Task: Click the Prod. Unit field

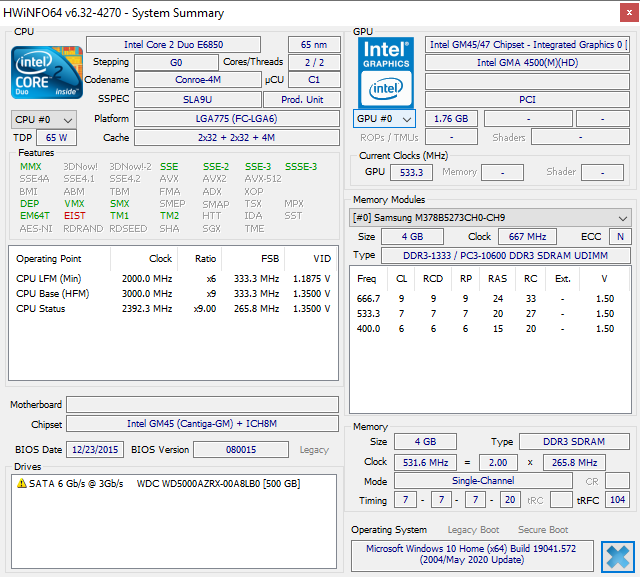Action: (302, 100)
